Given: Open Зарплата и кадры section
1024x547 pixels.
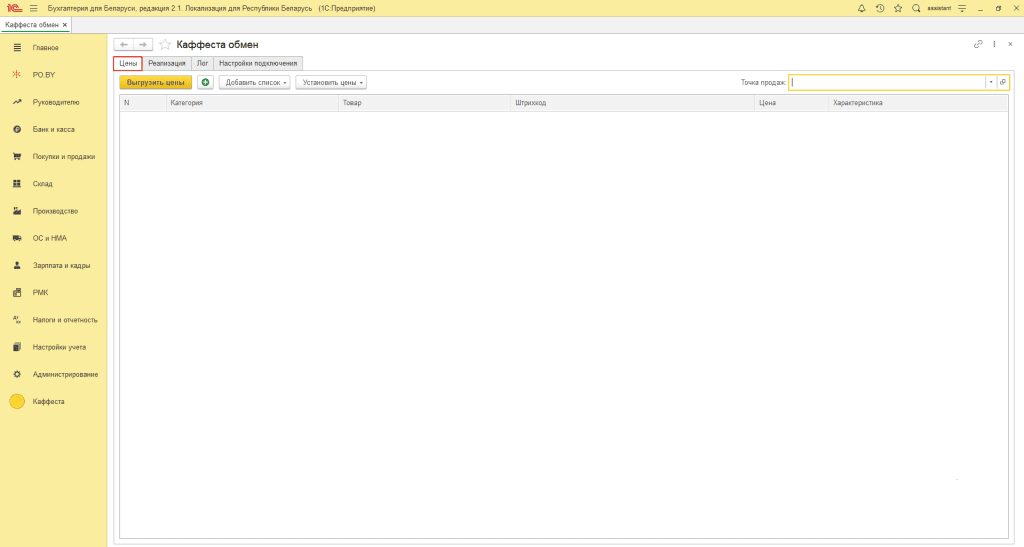Looking at the screenshot, I should (54, 266).
